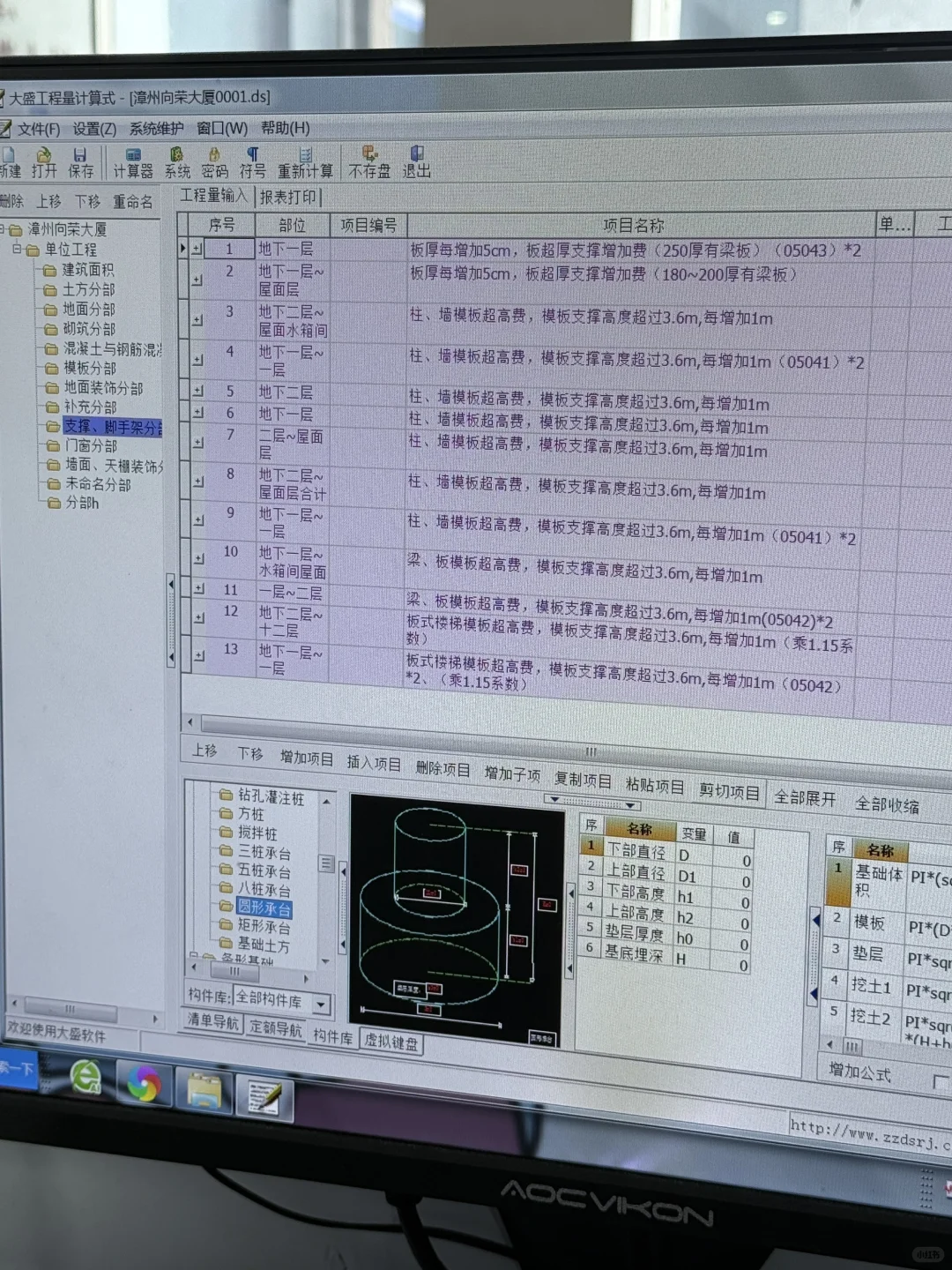Open the 全部构件库 dropdown list
Image resolution: width=952 pixels, height=1270 pixels.
click(x=322, y=1005)
